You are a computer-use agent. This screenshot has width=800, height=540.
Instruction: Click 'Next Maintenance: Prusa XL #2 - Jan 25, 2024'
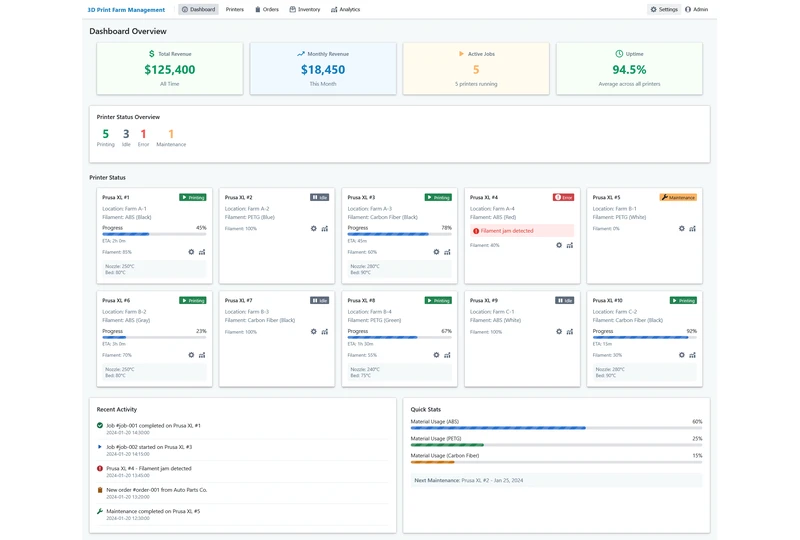556,480
